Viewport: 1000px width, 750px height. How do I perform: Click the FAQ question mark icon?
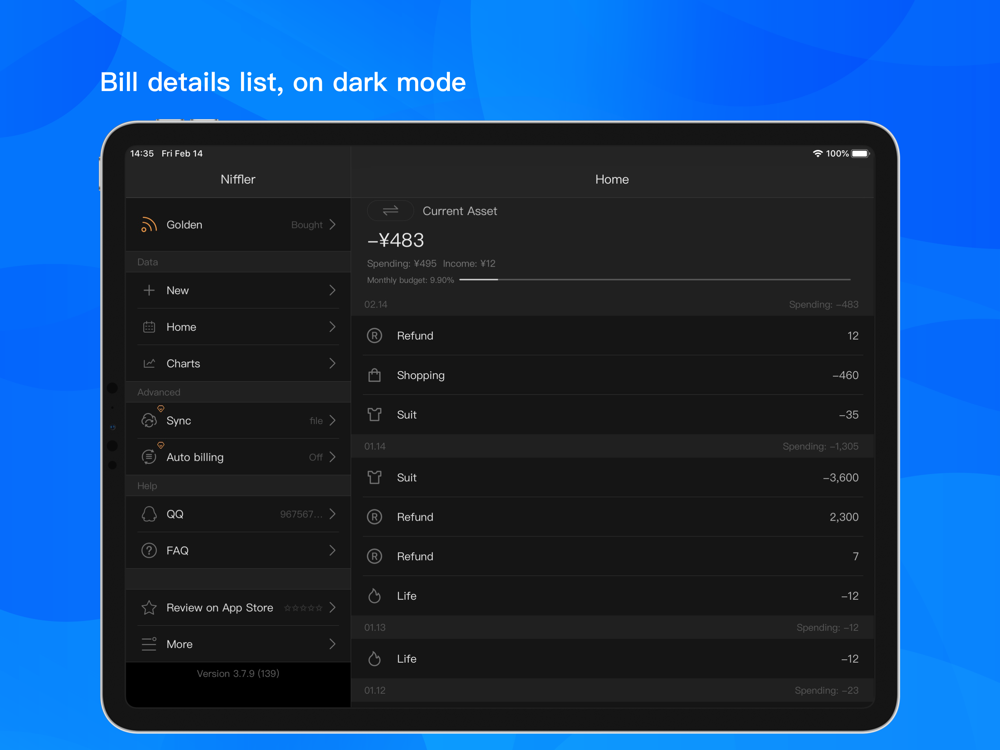pos(149,550)
